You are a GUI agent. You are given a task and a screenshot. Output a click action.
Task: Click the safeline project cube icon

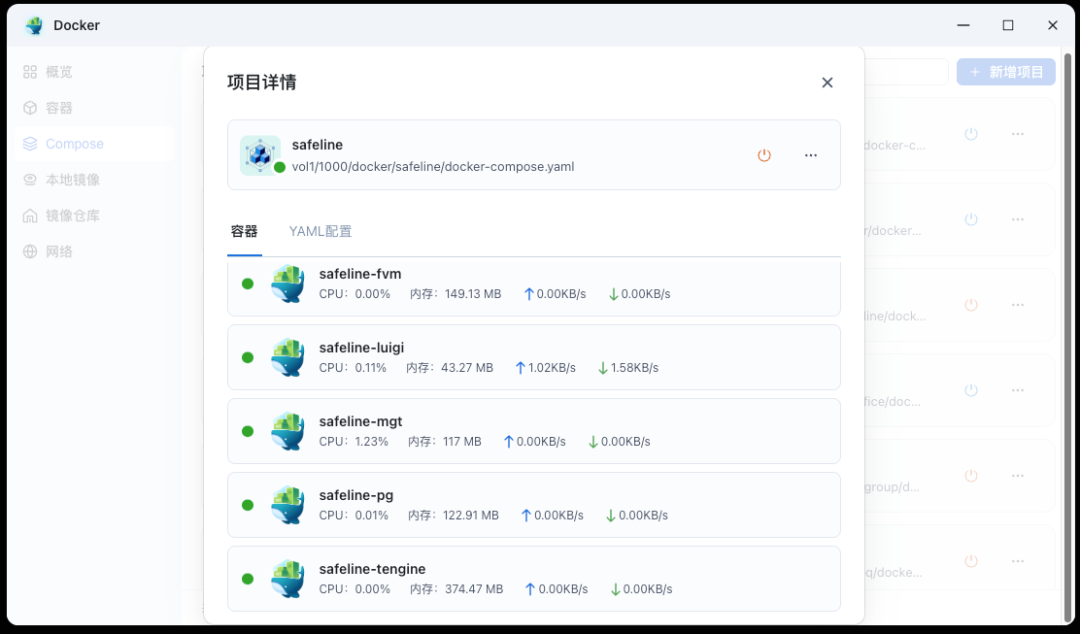260,155
